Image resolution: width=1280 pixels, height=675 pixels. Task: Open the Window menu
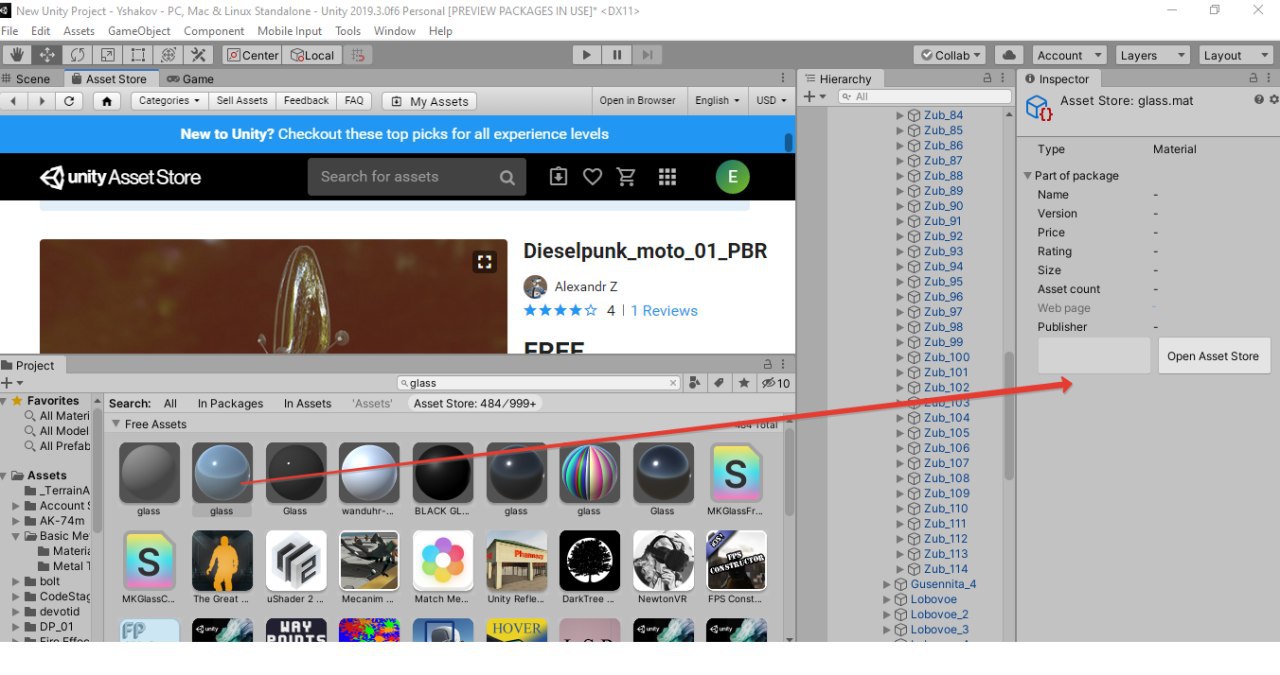394,31
